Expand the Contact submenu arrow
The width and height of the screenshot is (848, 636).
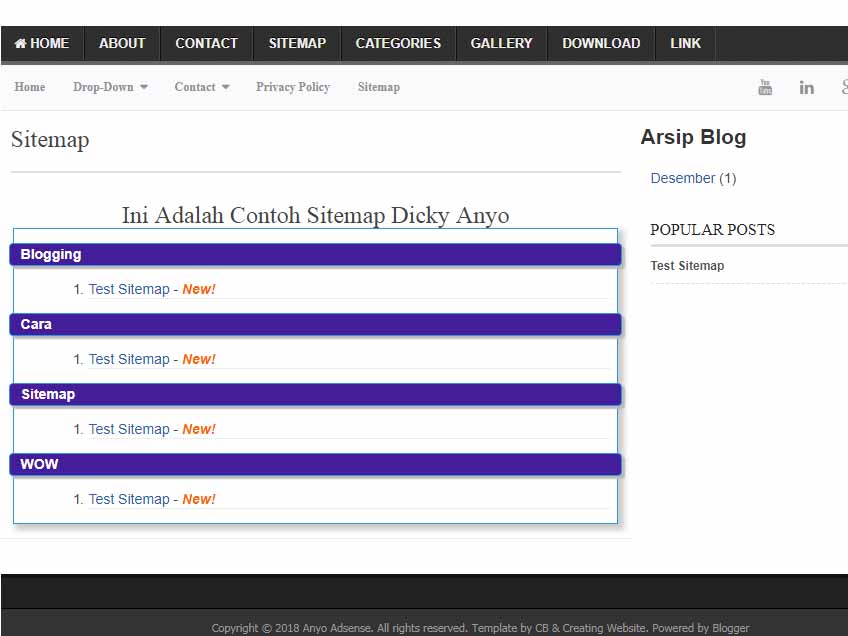pyautogui.click(x=226, y=87)
